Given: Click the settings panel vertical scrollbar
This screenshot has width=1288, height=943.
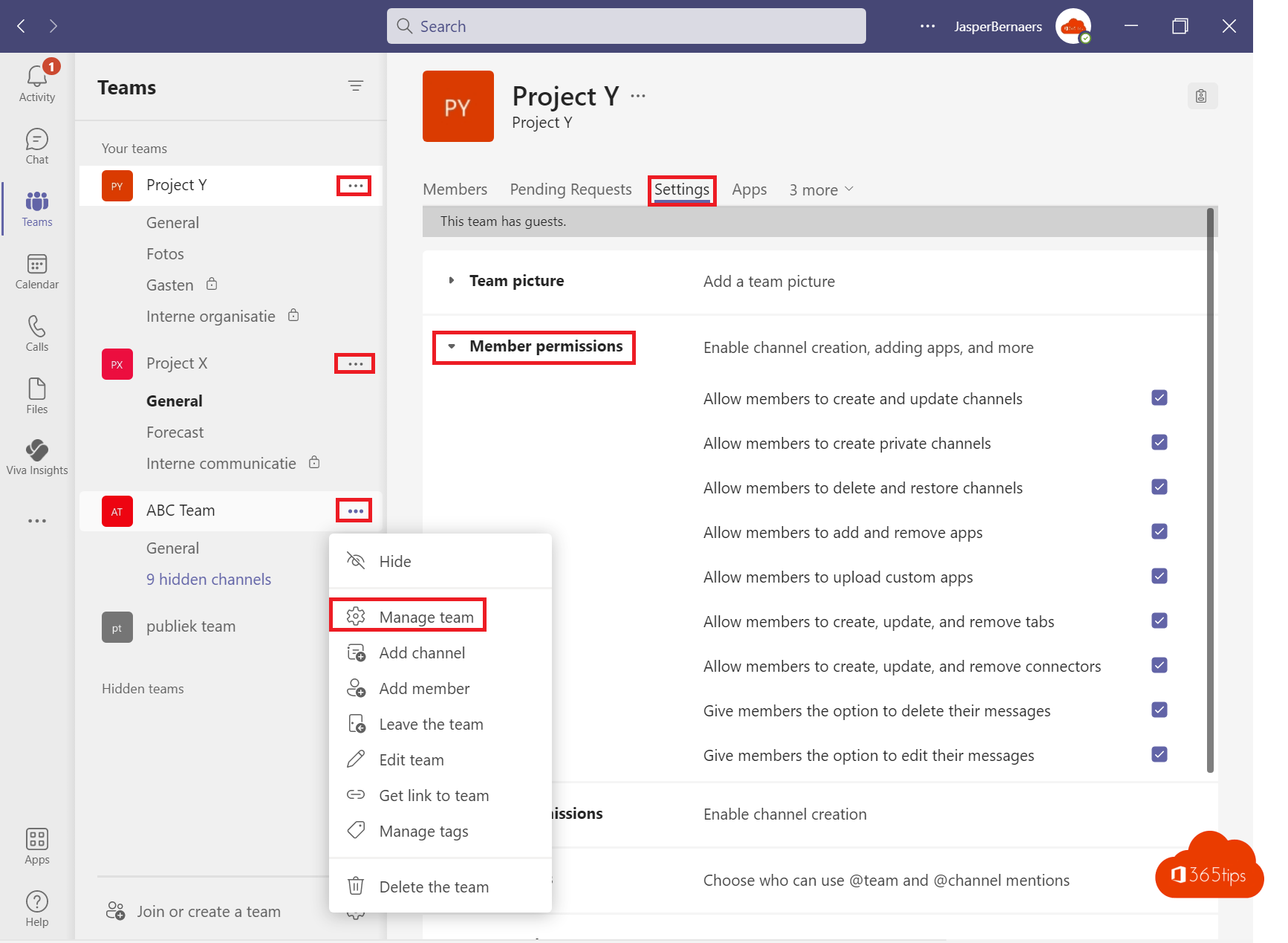Looking at the screenshot, I should click(x=1210, y=490).
